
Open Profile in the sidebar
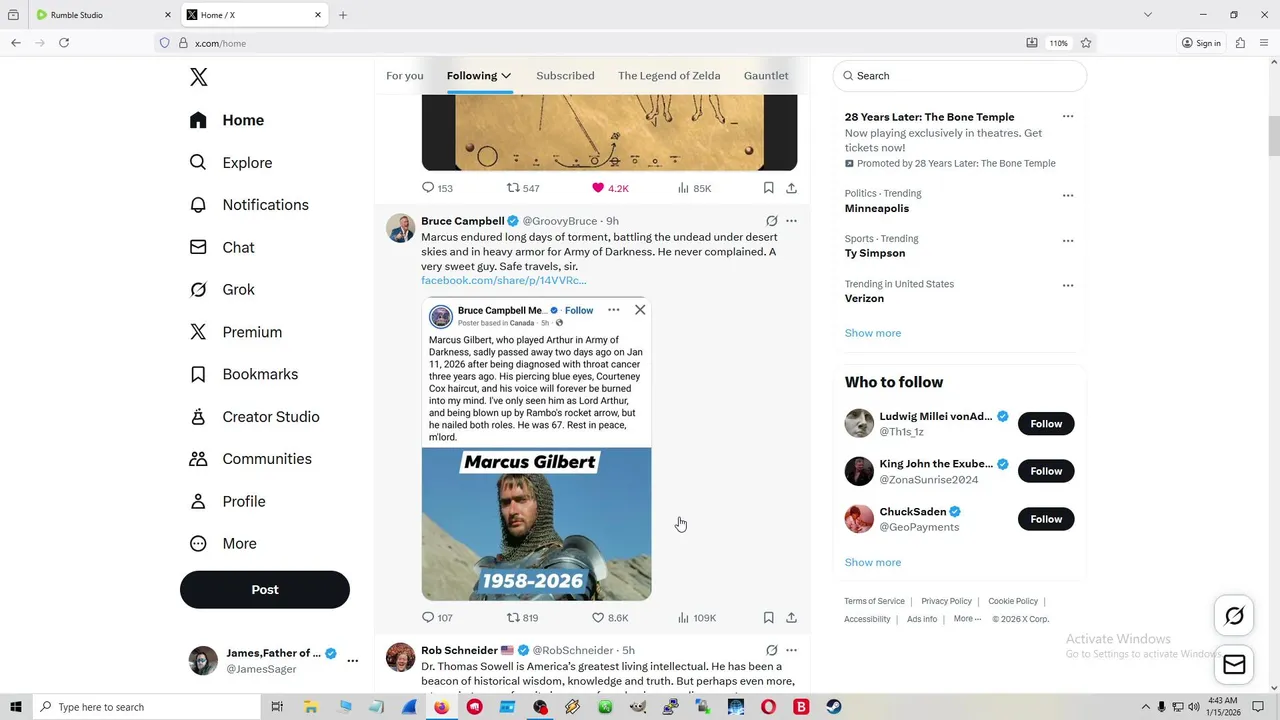[228, 501]
